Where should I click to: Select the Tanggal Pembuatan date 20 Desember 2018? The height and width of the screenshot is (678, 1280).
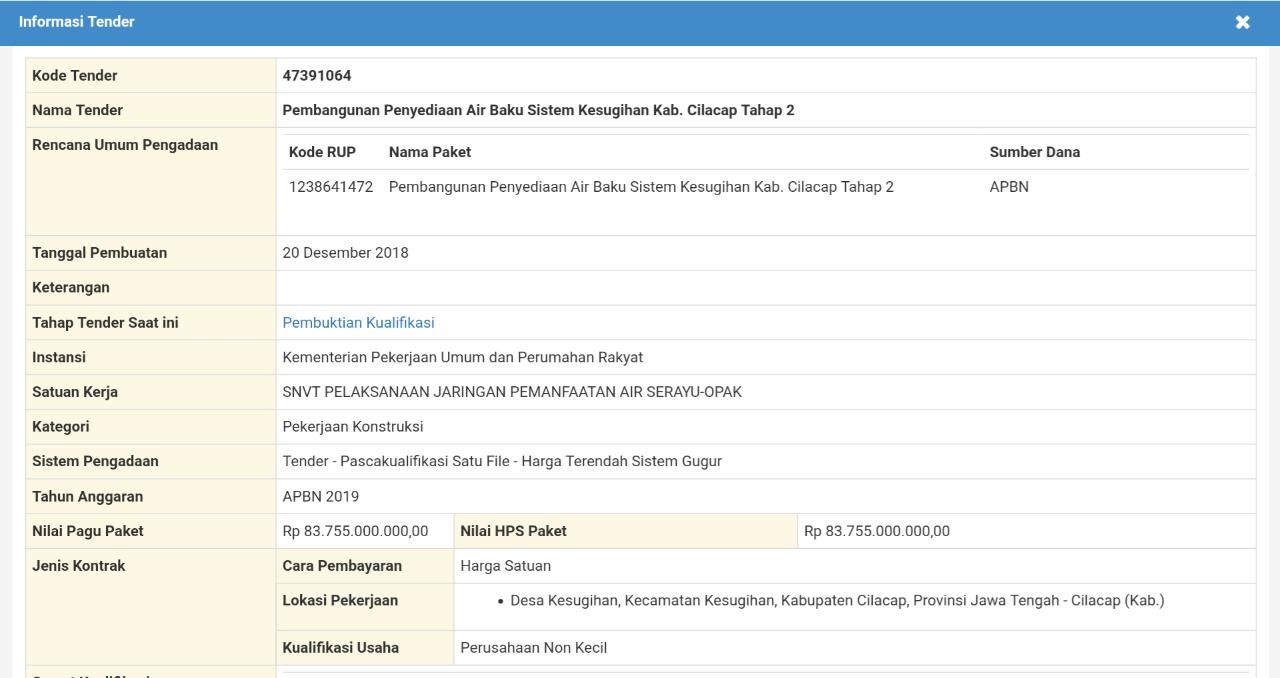coord(345,252)
